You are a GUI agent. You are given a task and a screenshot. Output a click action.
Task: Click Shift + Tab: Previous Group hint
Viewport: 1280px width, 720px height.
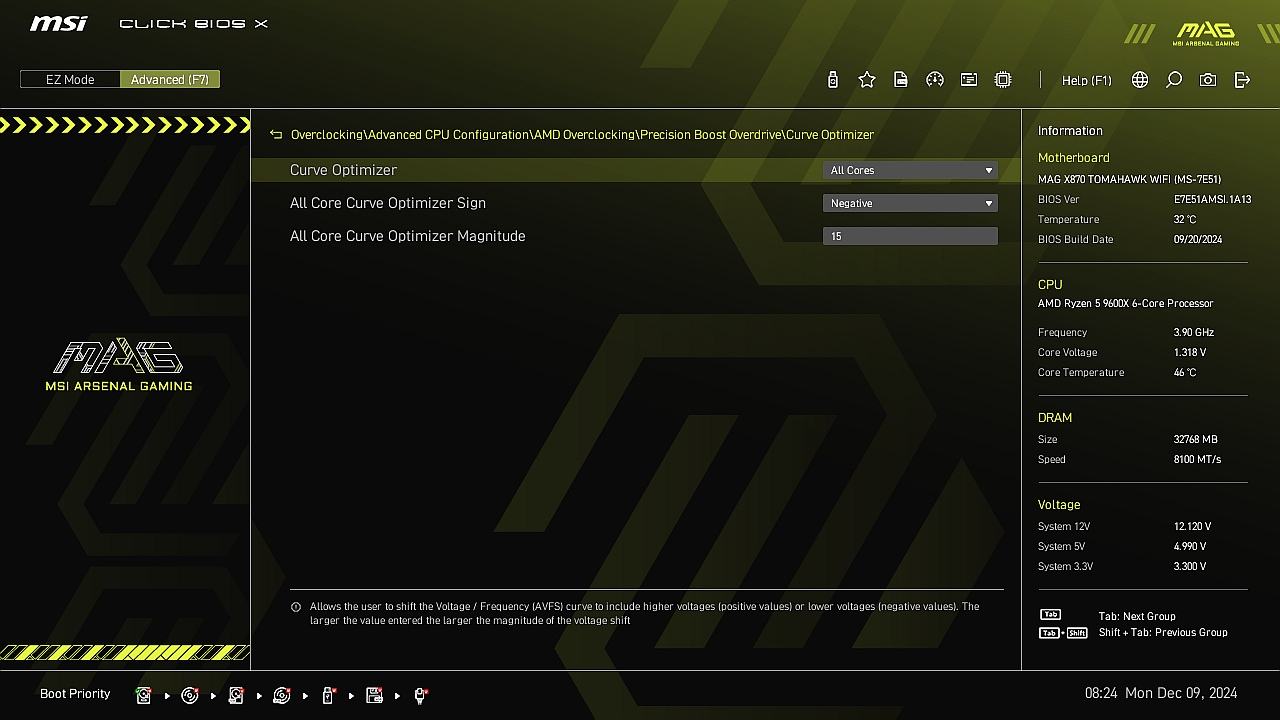[1163, 632]
